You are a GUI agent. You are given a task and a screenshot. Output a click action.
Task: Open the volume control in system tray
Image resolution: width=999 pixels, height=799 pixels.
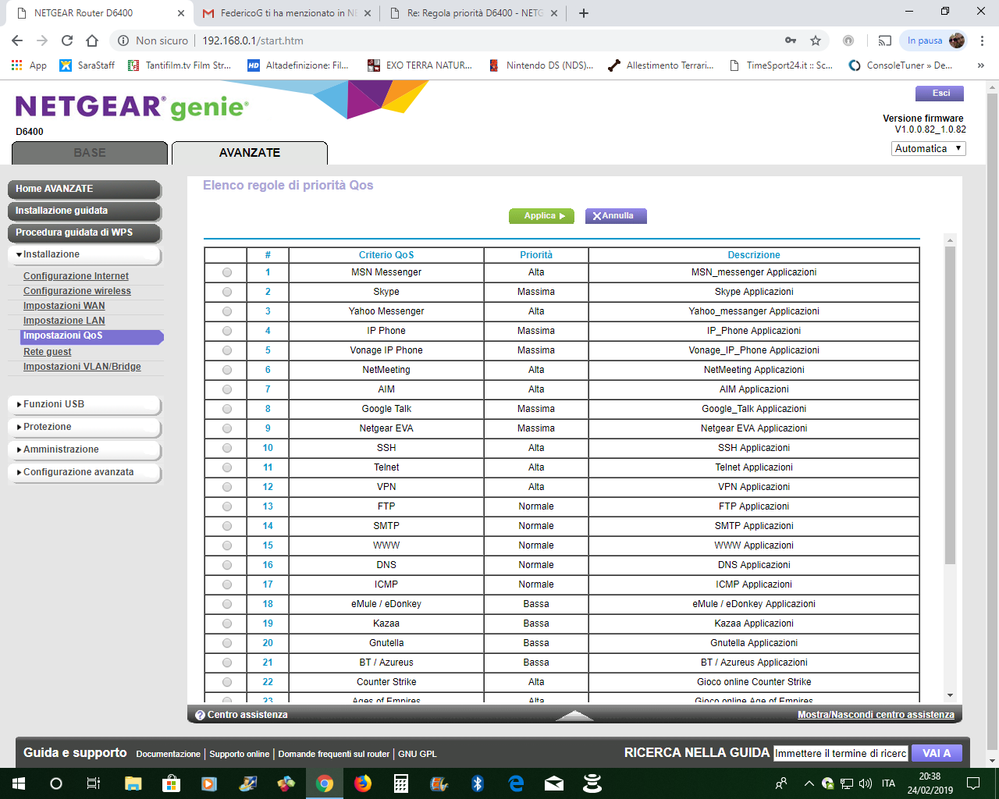[x=865, y=784]
